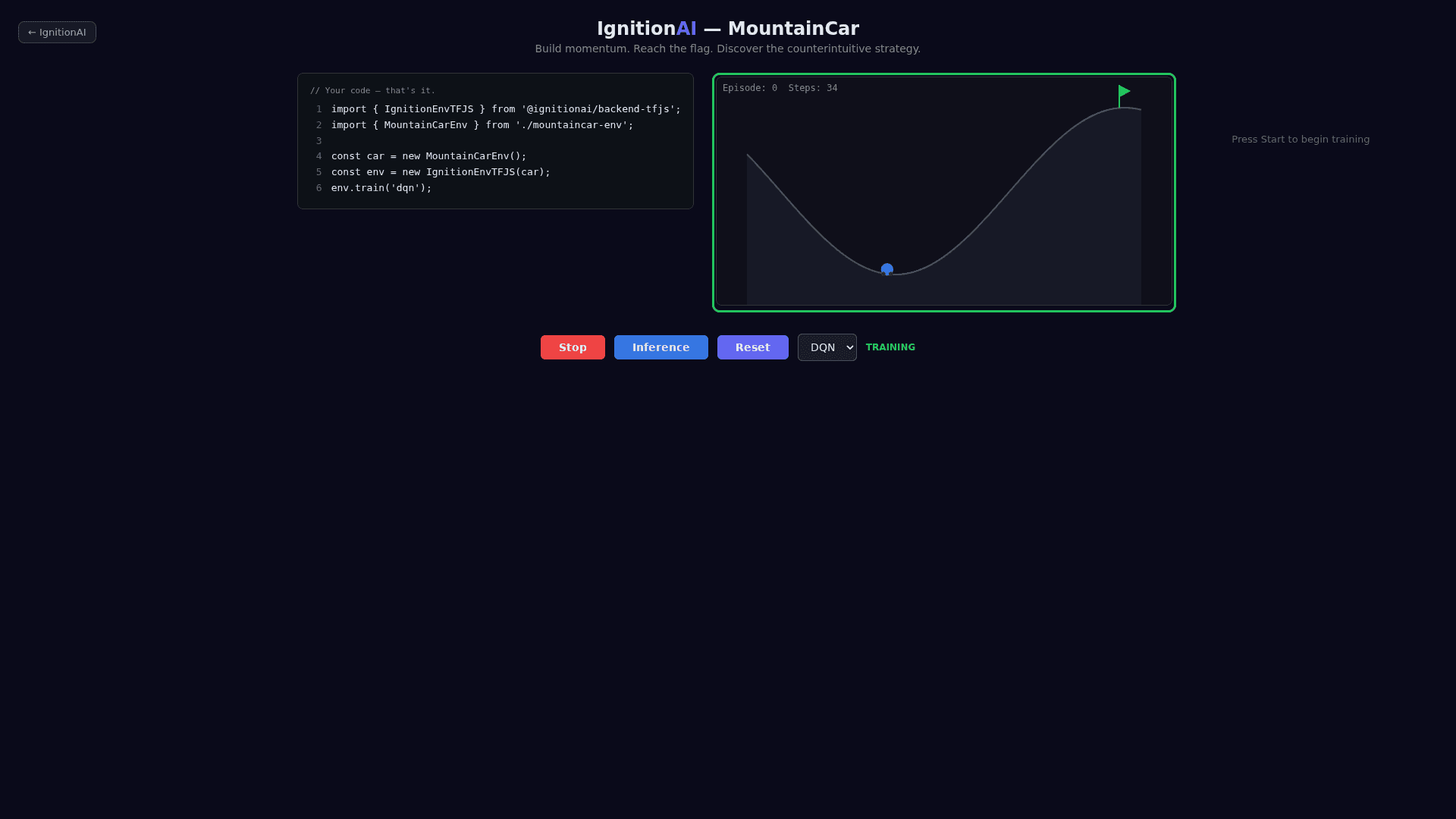The height and width of the screenshot is (819, 1456).
Task: Click code line importing IgnitionEnvTFJS
Action: [x=506, y=109]
